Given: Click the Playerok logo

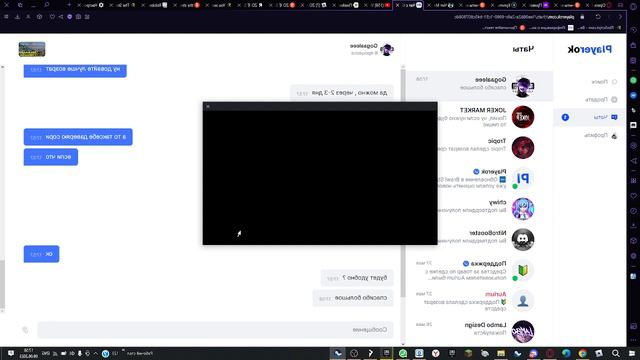Looking at the screenshot, I should [x=590, y=49].
